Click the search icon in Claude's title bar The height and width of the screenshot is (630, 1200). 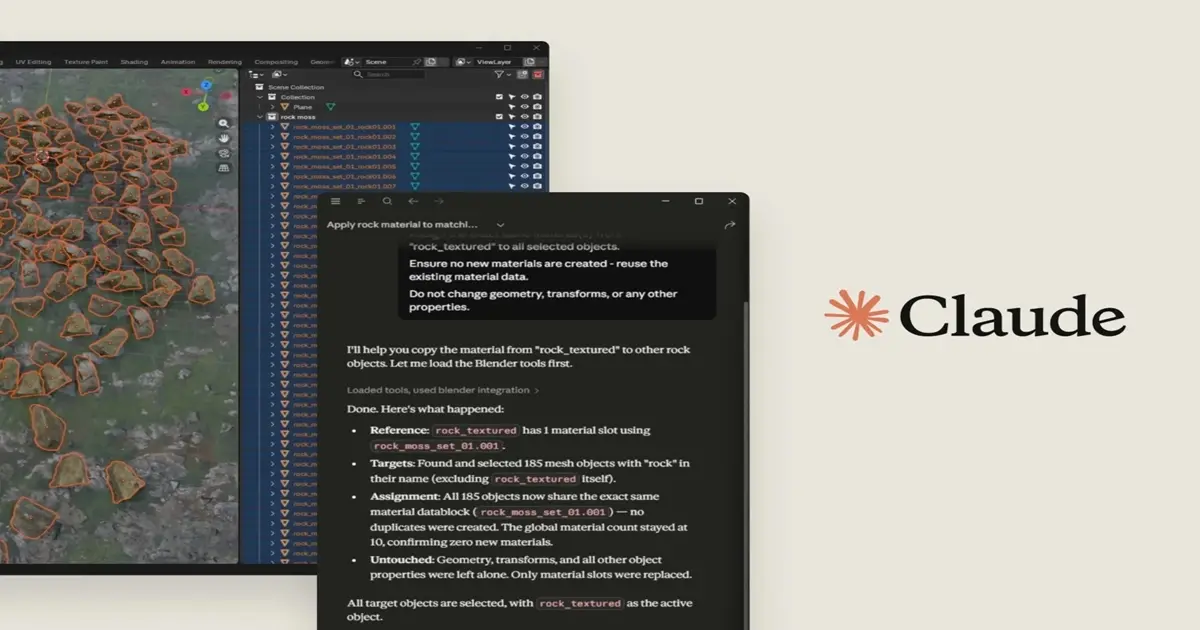pos(387,201)
